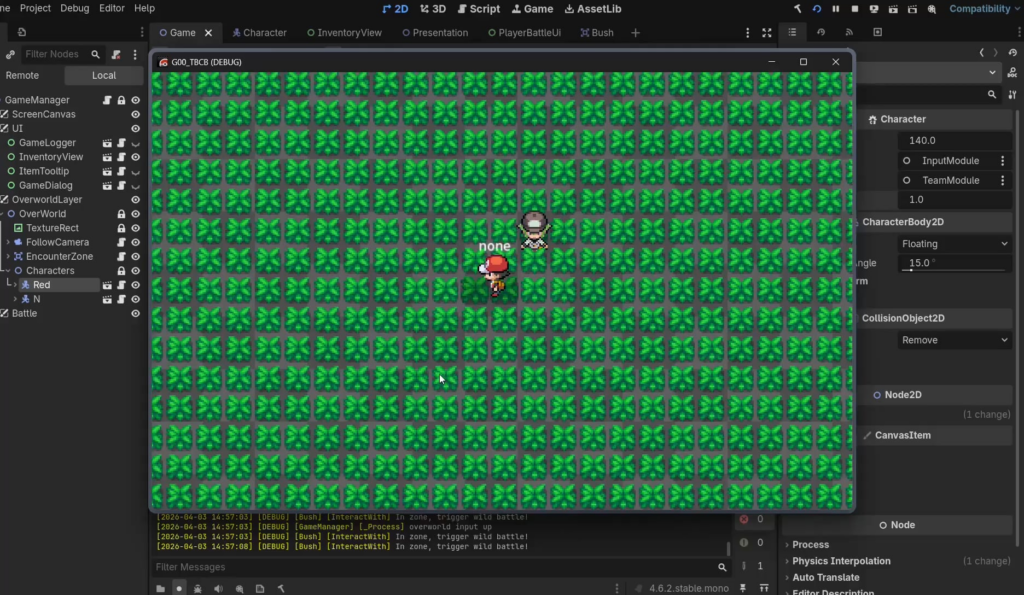Open the History dock tab icon
Screen dimensions: 1024x595
[x=821, y=32]
